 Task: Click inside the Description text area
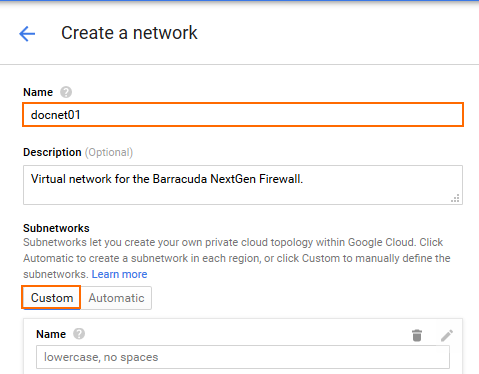point(243,185)
